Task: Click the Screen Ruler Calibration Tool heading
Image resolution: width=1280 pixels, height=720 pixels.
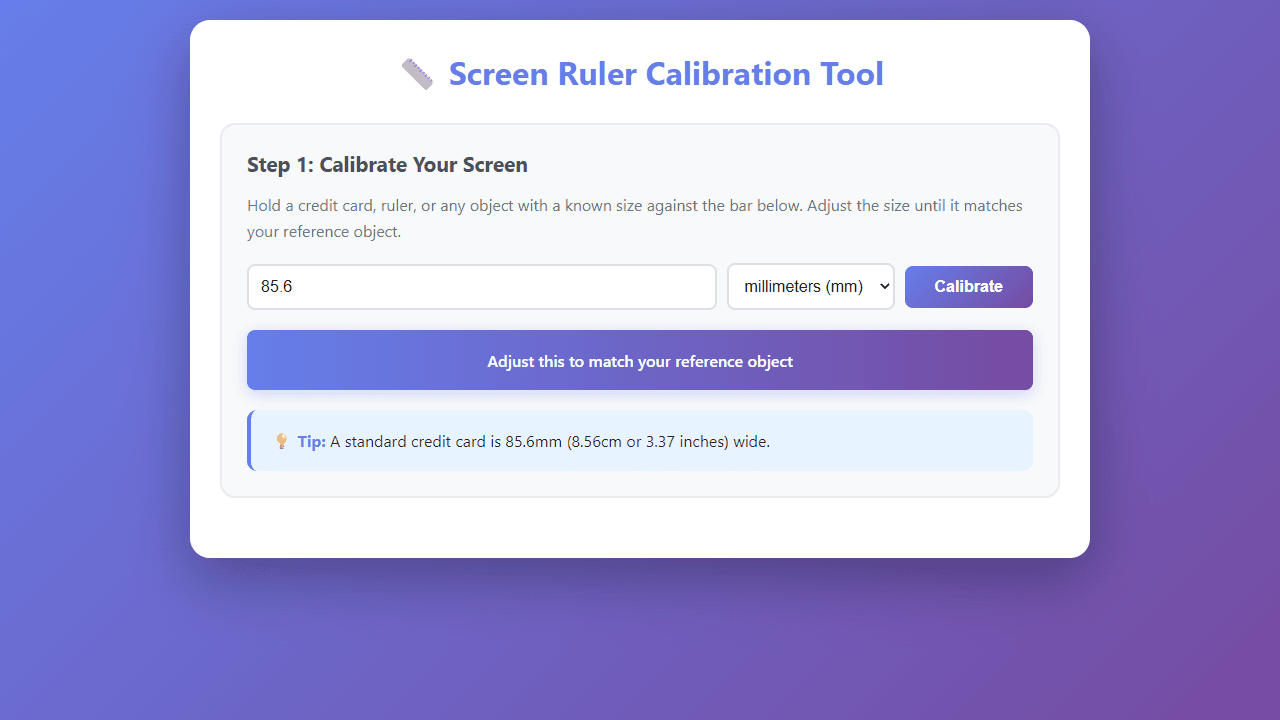Action: click(666, 74)
